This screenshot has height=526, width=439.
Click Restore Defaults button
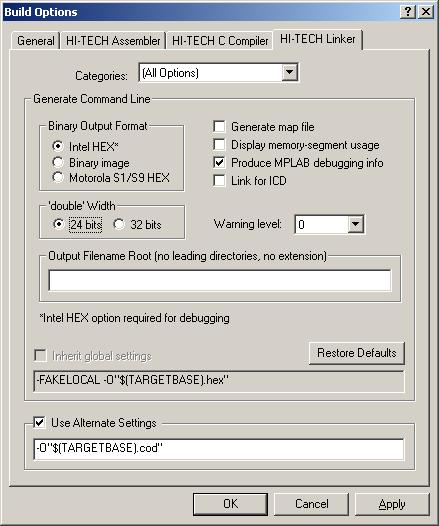[x=356, y=353]
